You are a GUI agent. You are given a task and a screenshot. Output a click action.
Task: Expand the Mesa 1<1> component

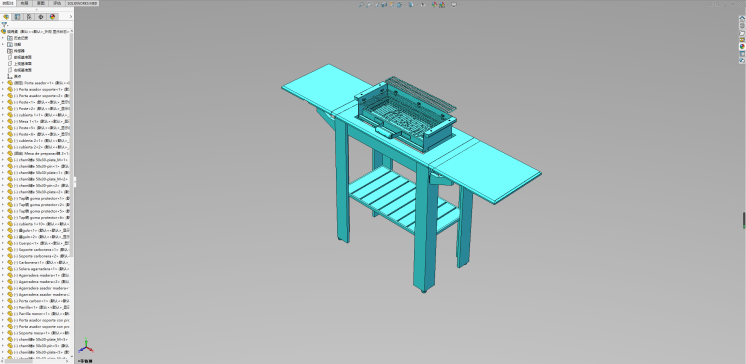point(3,121)
